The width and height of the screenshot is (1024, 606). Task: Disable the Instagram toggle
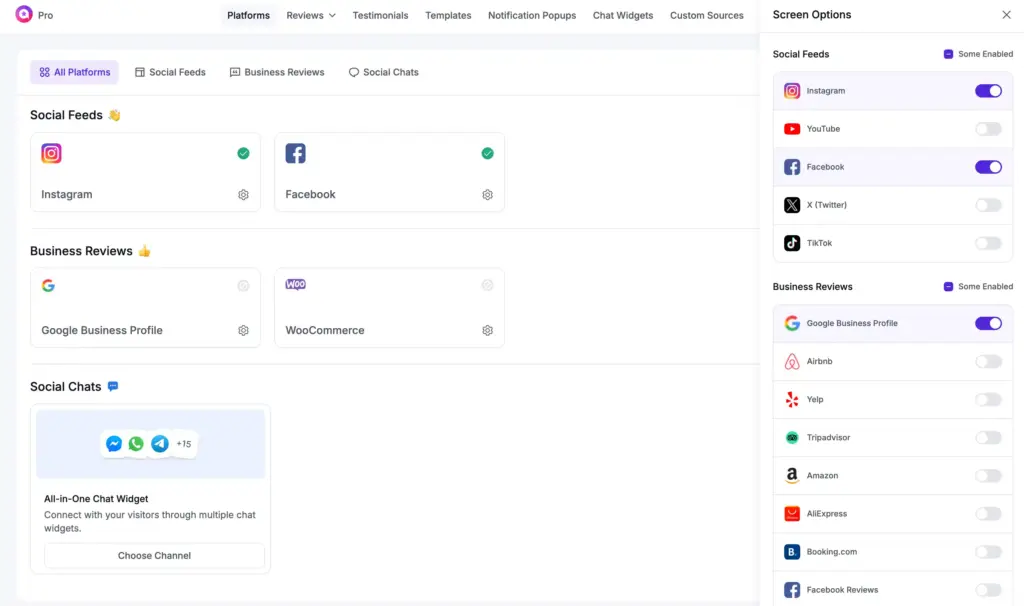pos(988,91)
